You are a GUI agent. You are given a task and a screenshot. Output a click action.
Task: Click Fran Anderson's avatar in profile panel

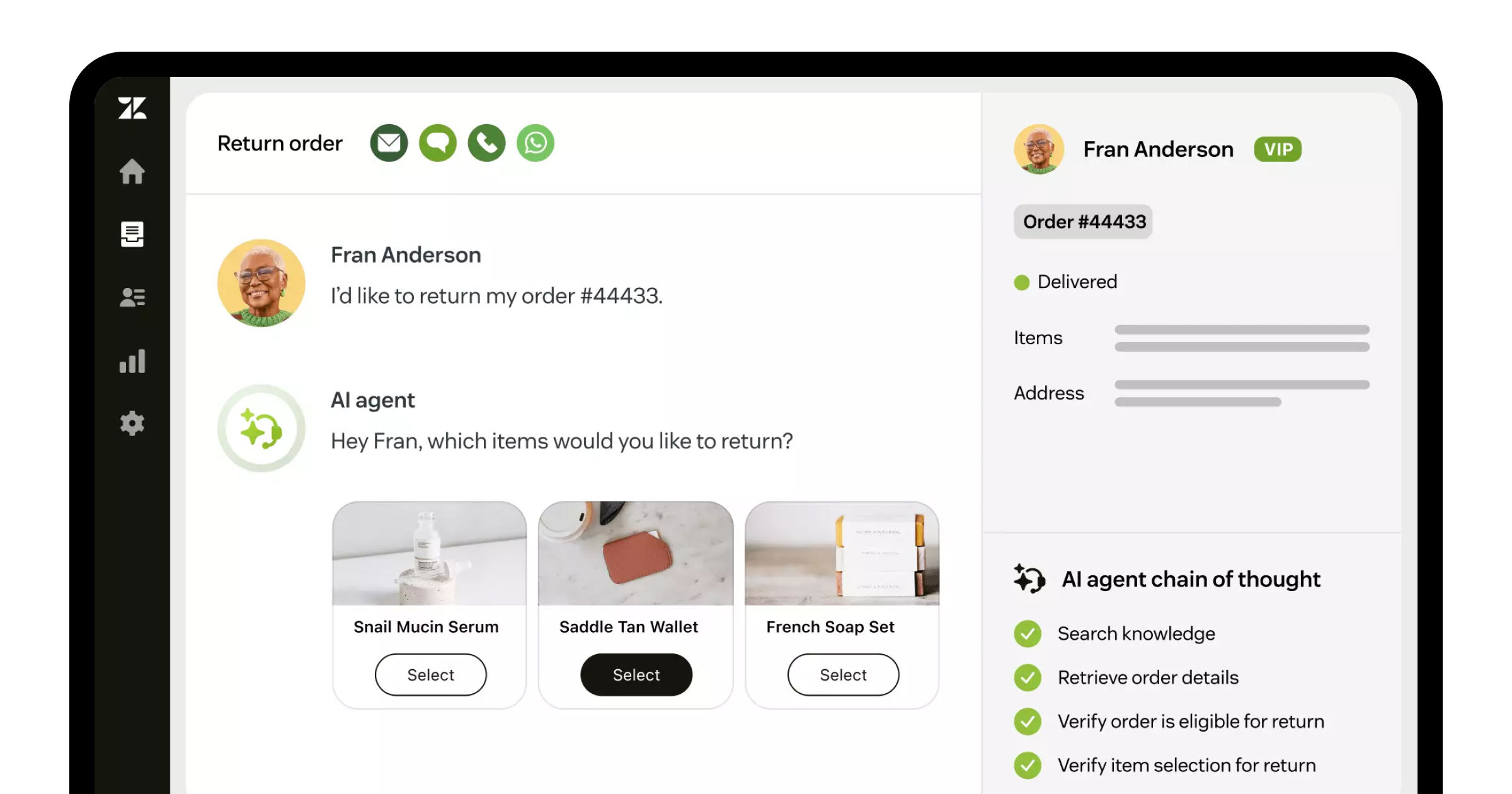coord(1039,149)
